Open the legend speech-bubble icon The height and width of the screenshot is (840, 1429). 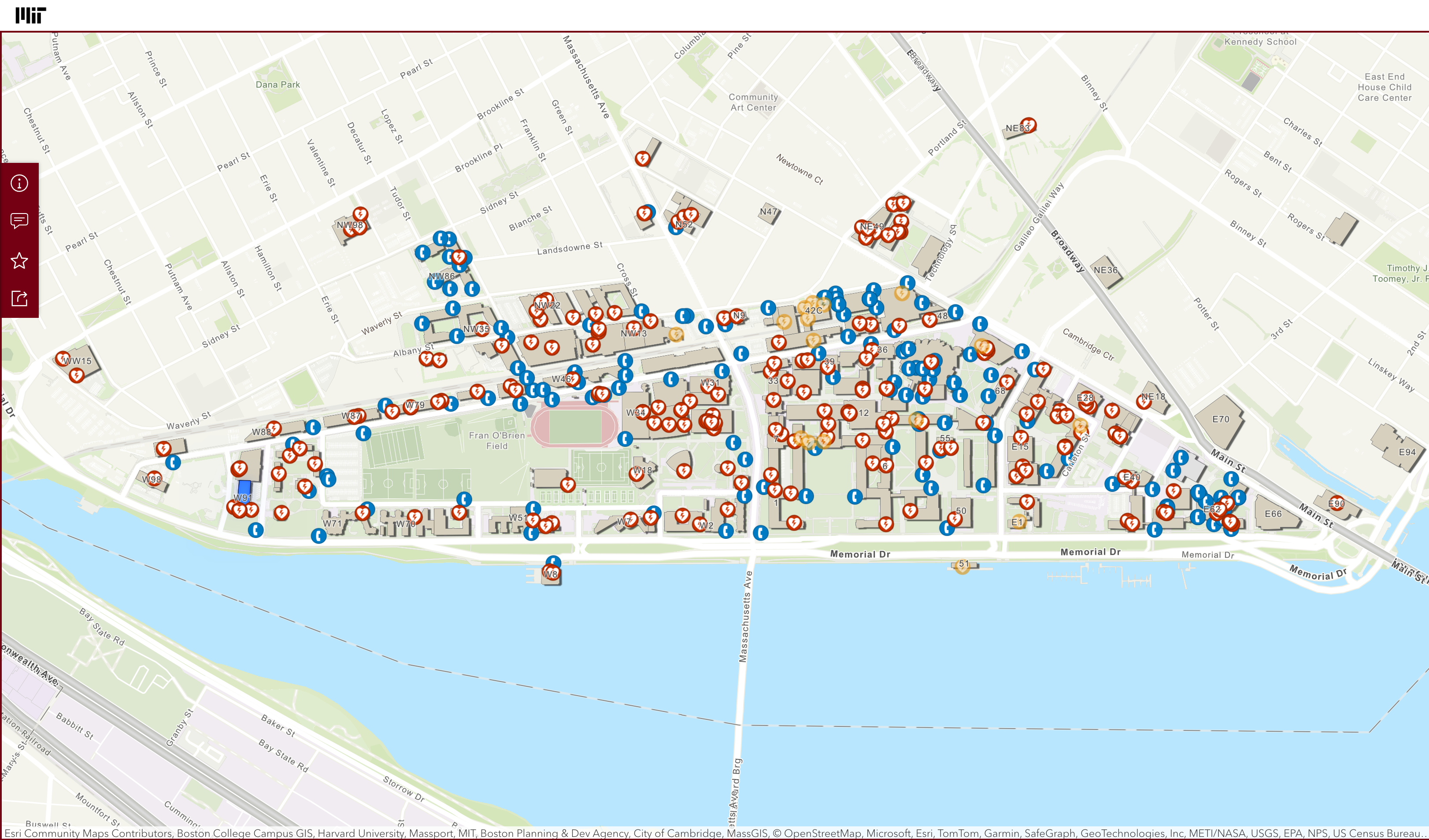coord(19,221)
